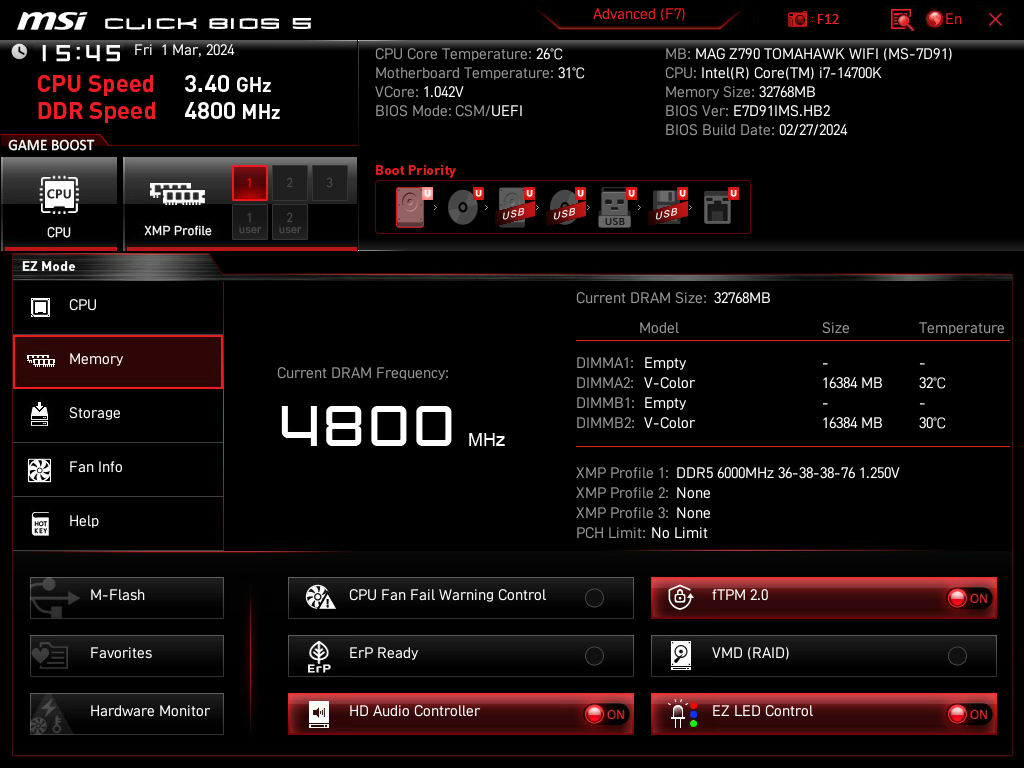Click the F12 screenshot camera icon
The width and height of the screenshot is (1024, 768).
point(797,20)
